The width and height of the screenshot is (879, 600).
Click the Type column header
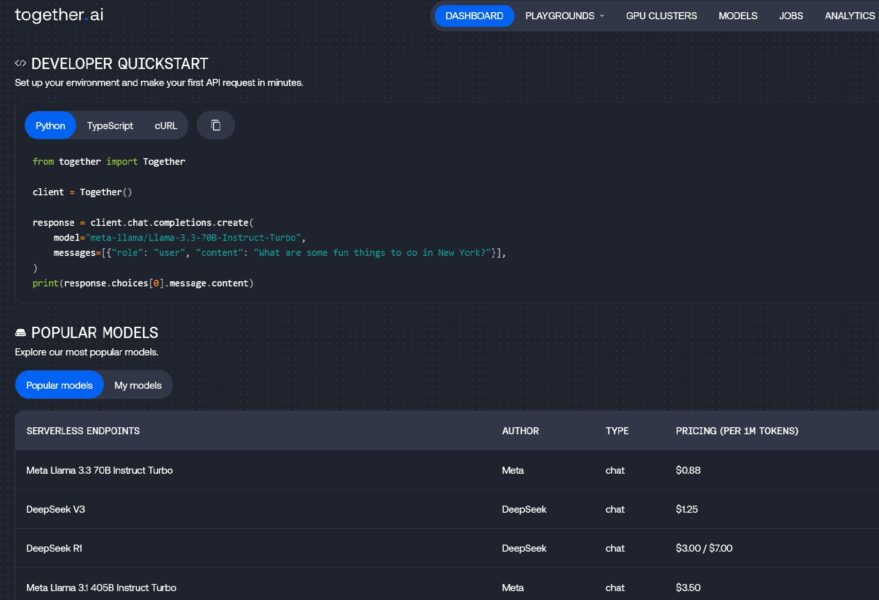(x=617, y=431)
